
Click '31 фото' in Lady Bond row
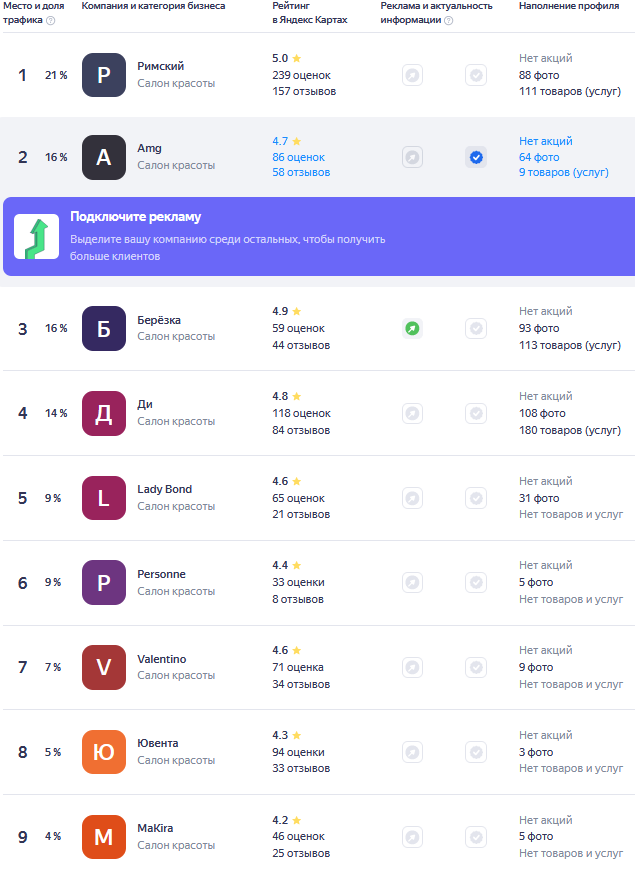pyautogui.click(x=539, y=498)
